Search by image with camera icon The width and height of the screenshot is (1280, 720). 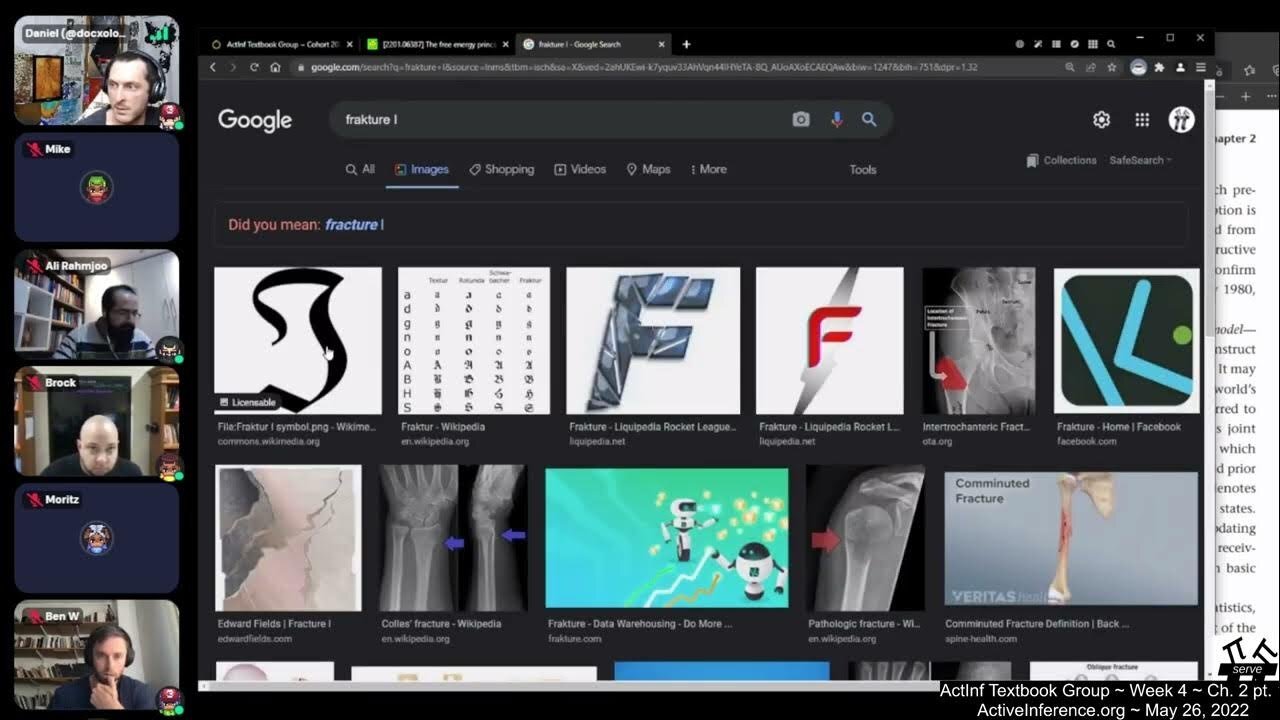801,119
